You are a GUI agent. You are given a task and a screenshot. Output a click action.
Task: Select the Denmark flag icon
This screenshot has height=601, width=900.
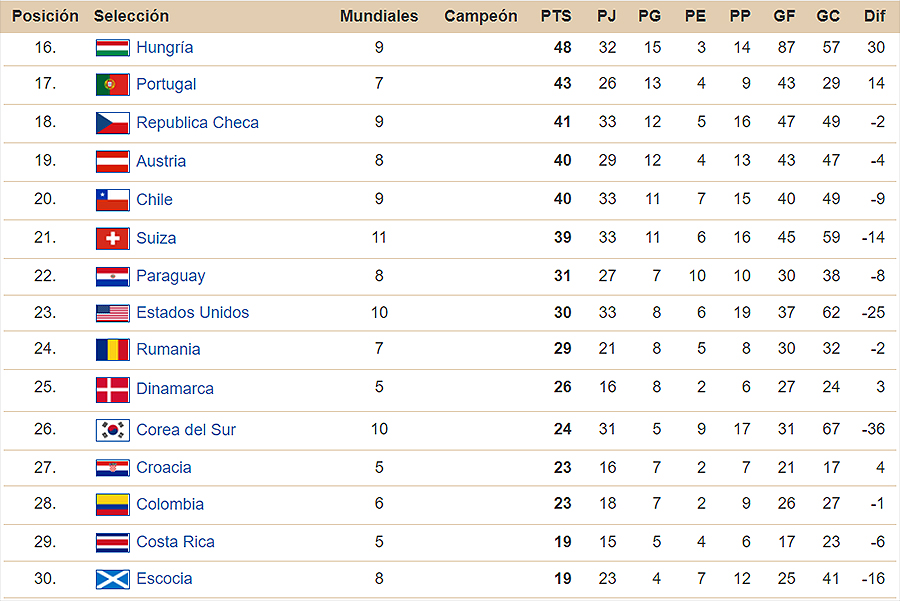tap(112, 390)
